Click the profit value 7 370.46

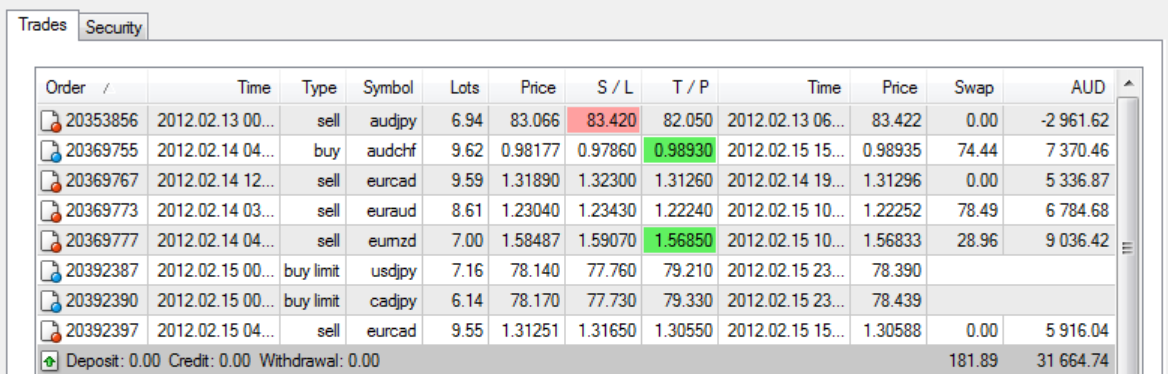point(1077,150)
